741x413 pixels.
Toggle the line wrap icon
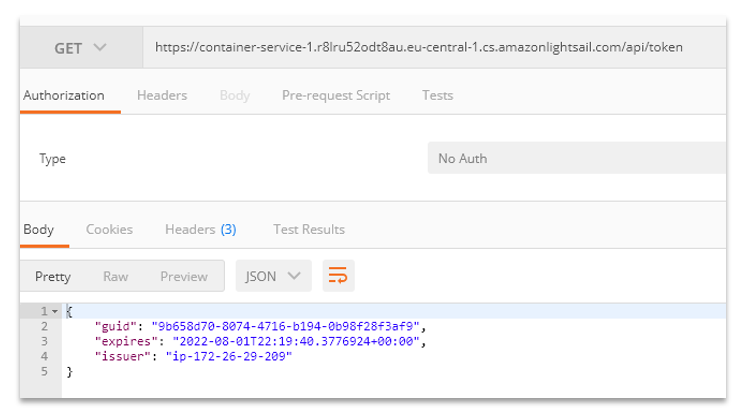(x=338, y=277)
